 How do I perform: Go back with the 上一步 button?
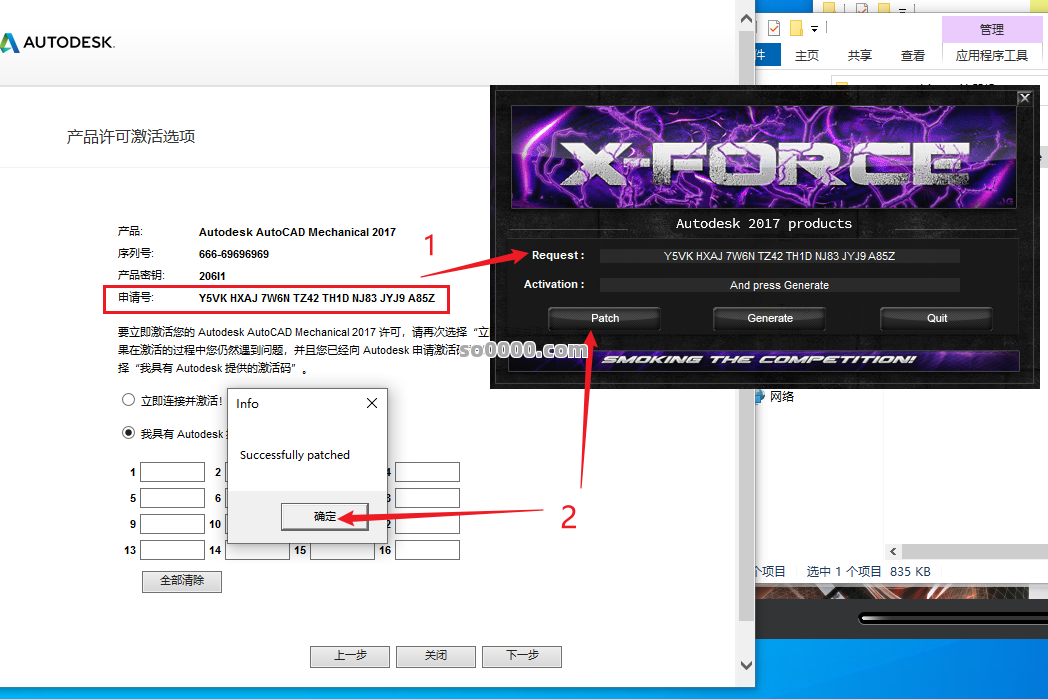click(x=350, y=656)
